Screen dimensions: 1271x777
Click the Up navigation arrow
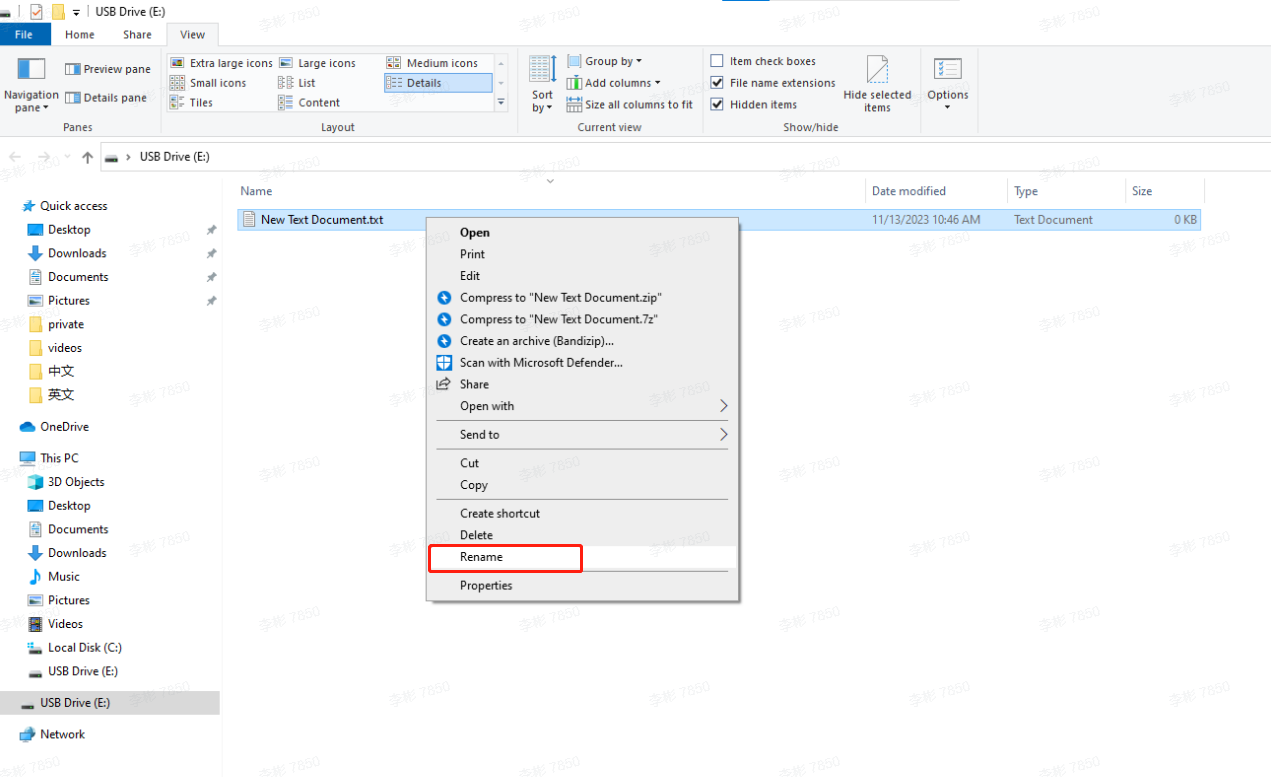point(88,156)
